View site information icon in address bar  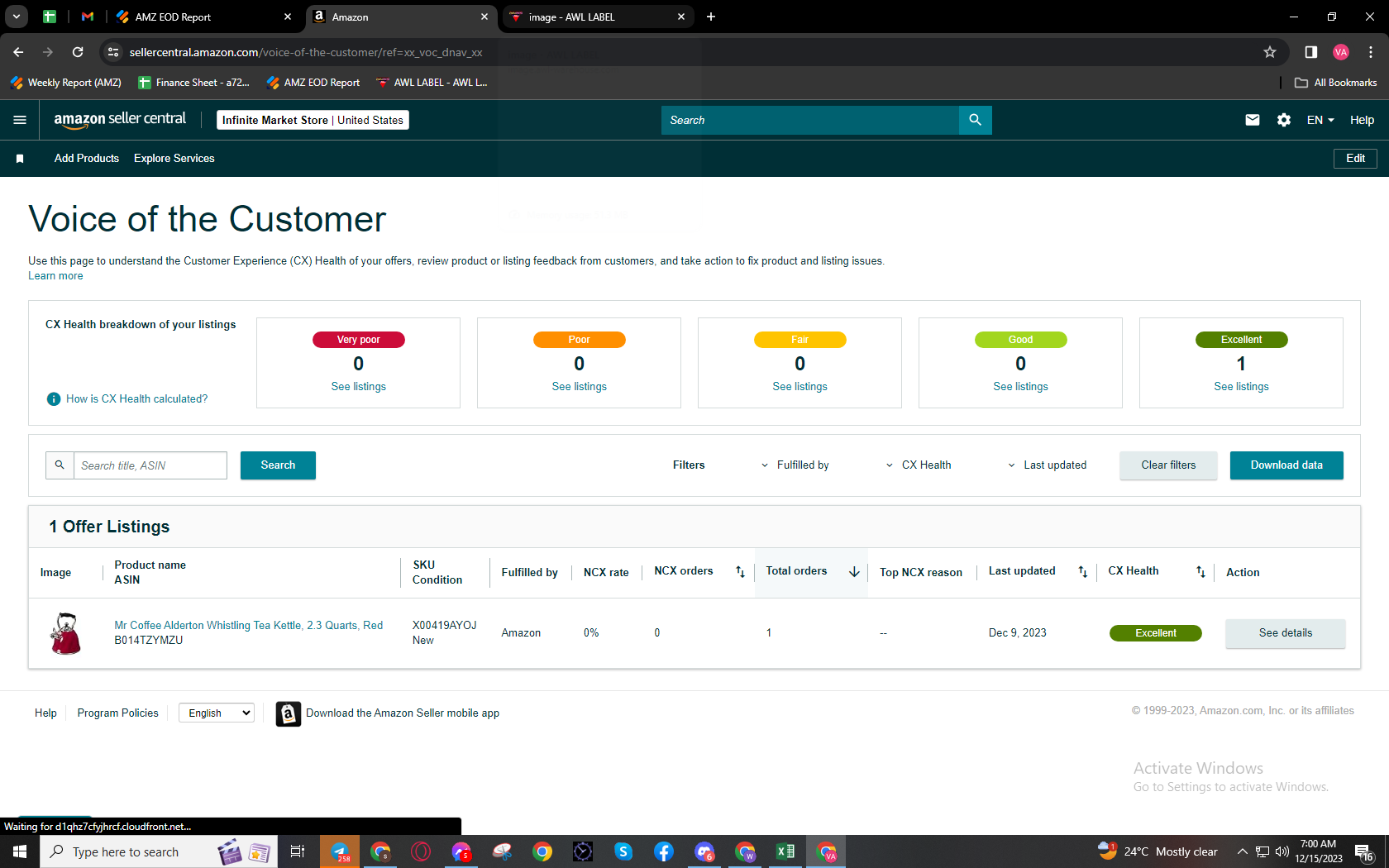click(113, 52)
